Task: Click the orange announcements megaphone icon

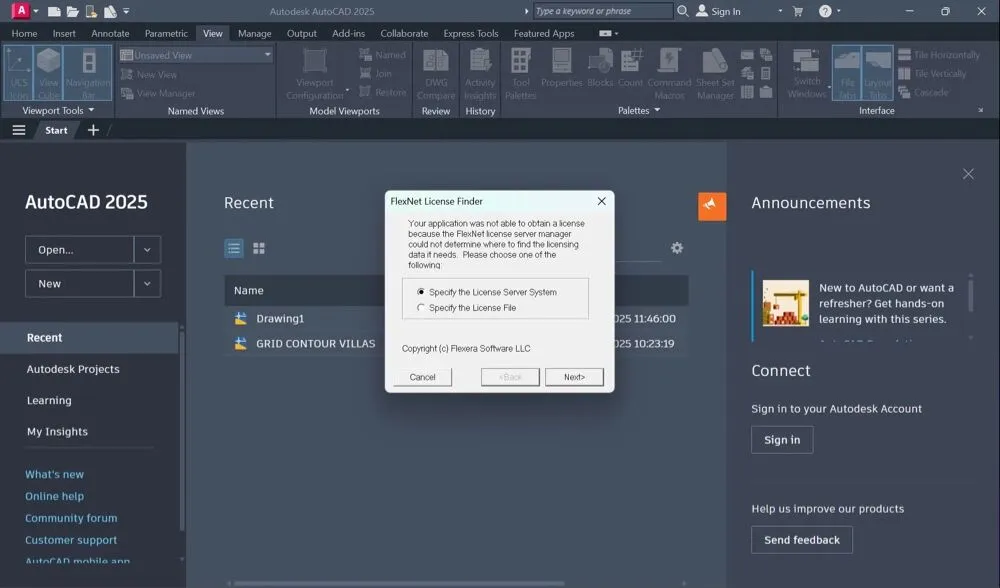Action: (712, 206)
